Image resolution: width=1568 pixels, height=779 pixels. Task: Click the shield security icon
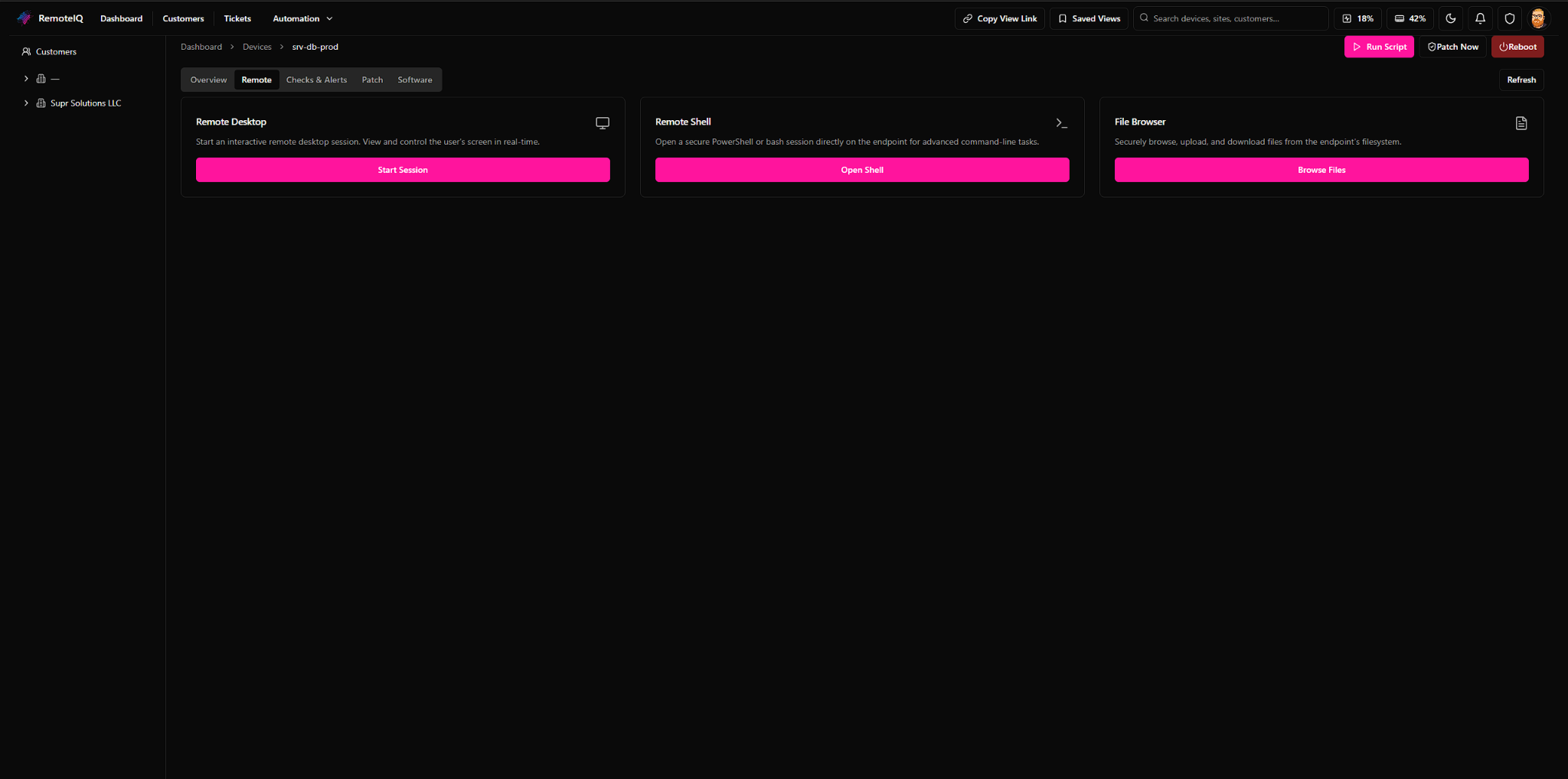(1509, 18)
